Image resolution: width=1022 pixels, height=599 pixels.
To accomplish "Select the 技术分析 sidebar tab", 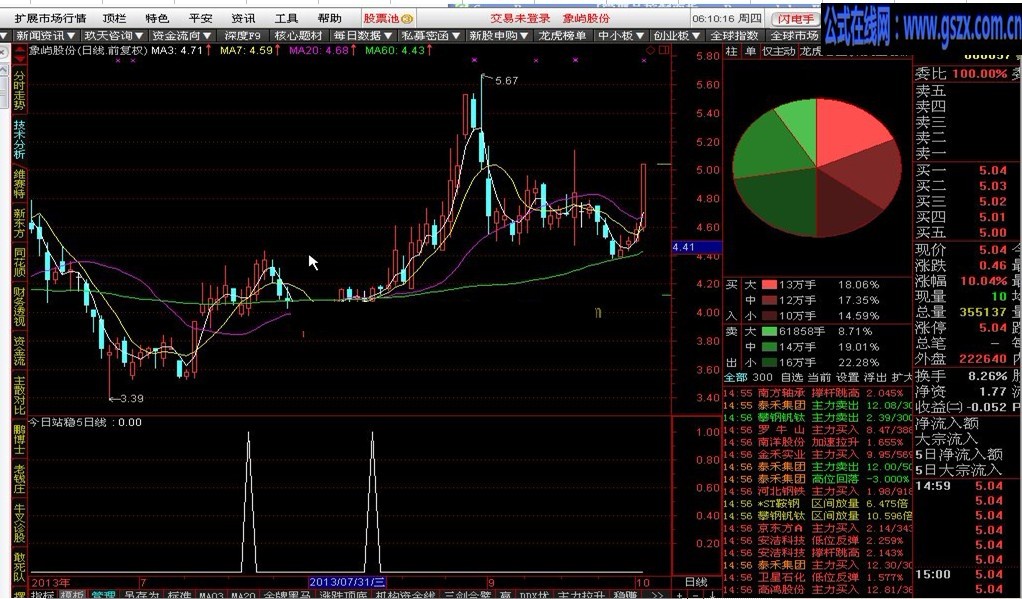I will point(20,139).
